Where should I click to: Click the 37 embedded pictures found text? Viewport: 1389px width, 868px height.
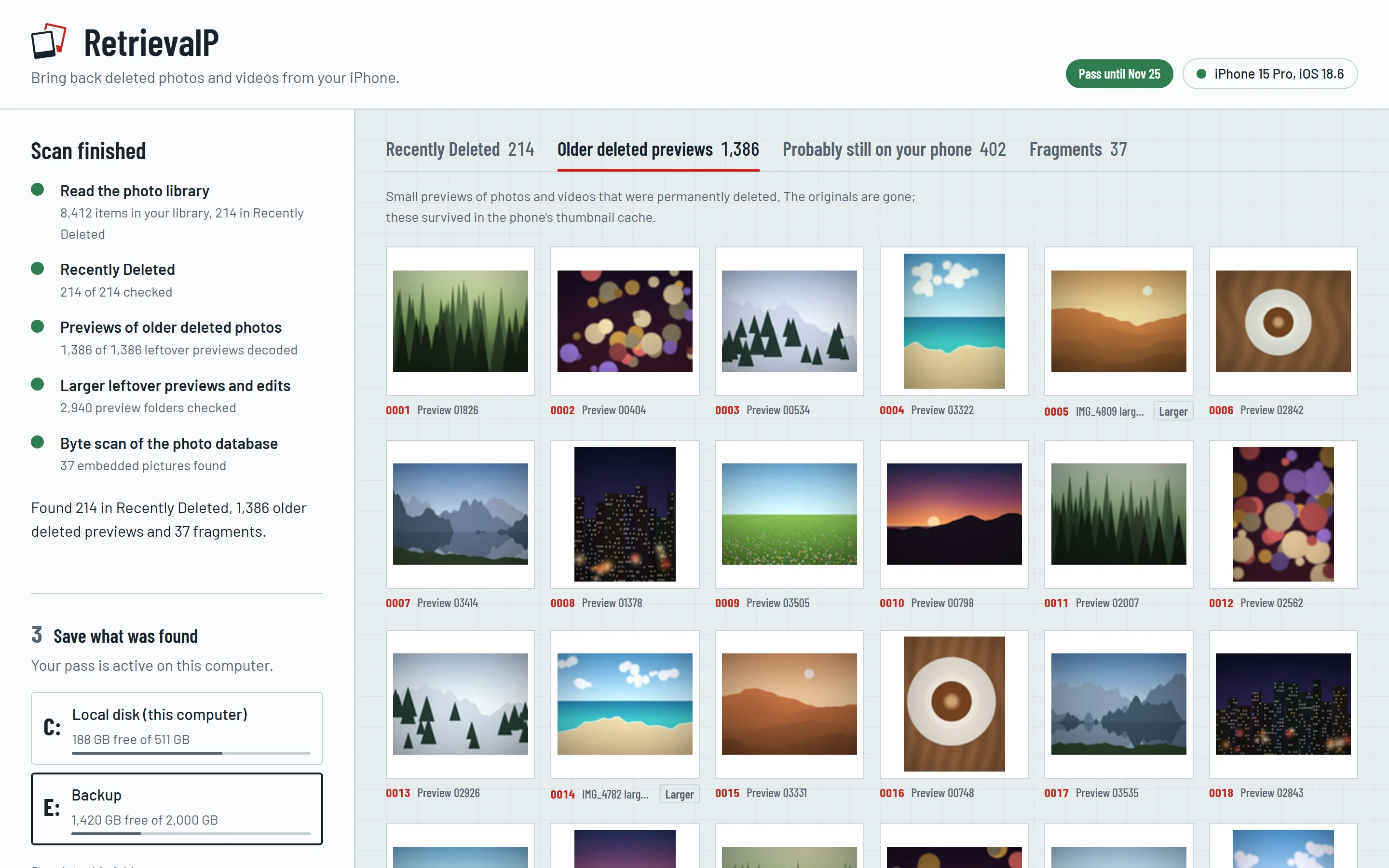143,465
